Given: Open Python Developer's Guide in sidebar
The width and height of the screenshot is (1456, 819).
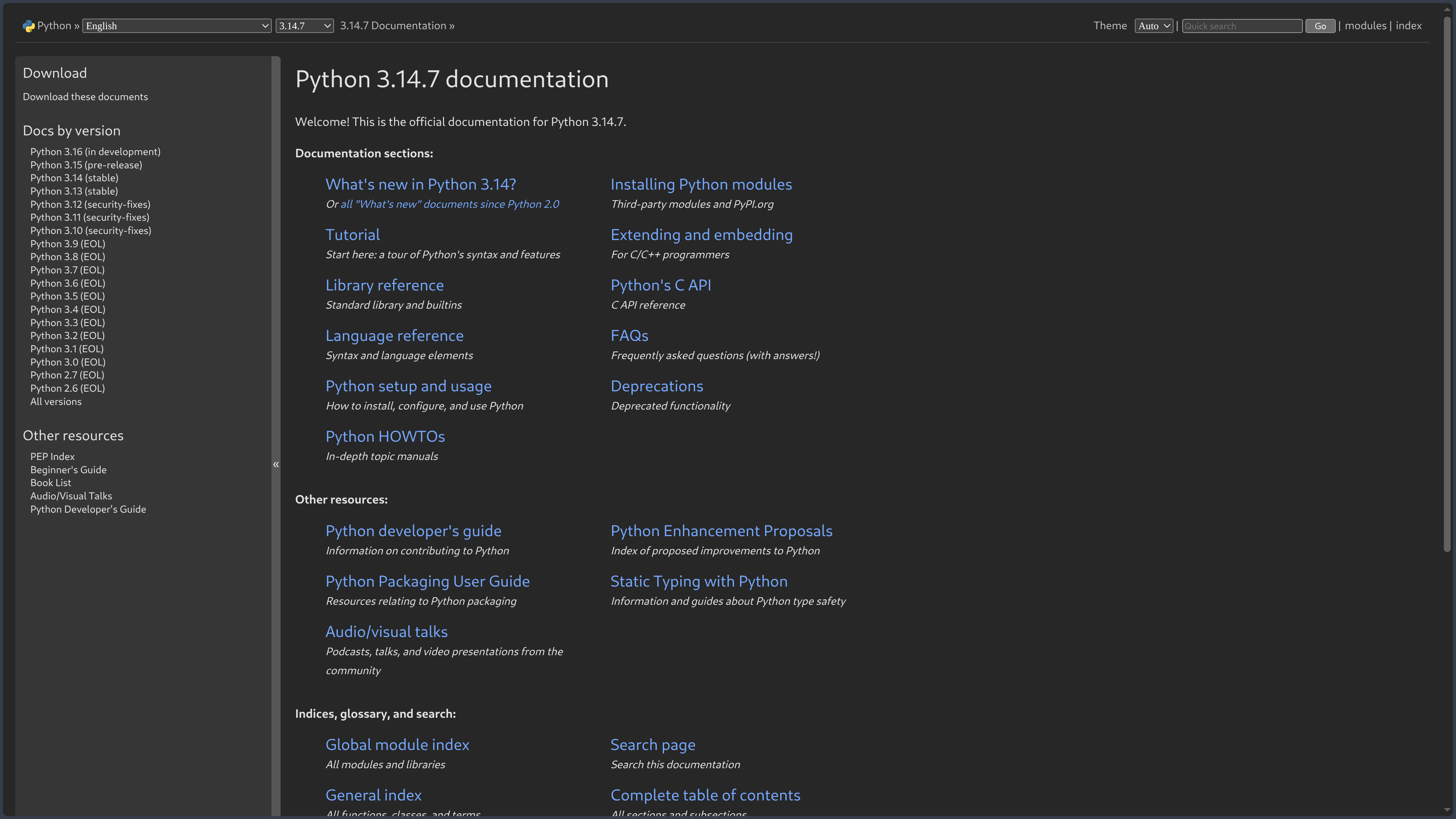Looking at the screenshot, I should point(88,509).
